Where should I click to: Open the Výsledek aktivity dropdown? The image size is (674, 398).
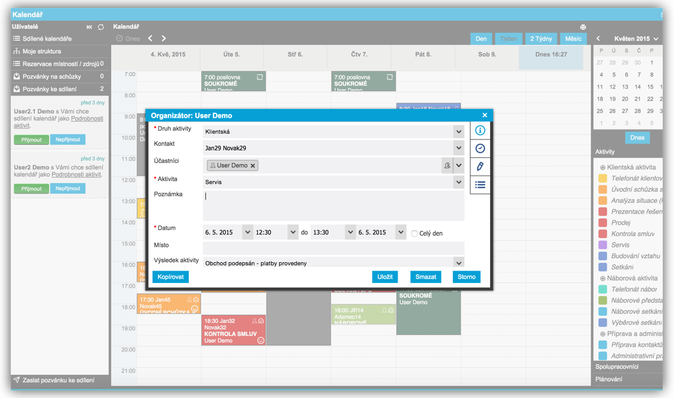tap(459, 263)
